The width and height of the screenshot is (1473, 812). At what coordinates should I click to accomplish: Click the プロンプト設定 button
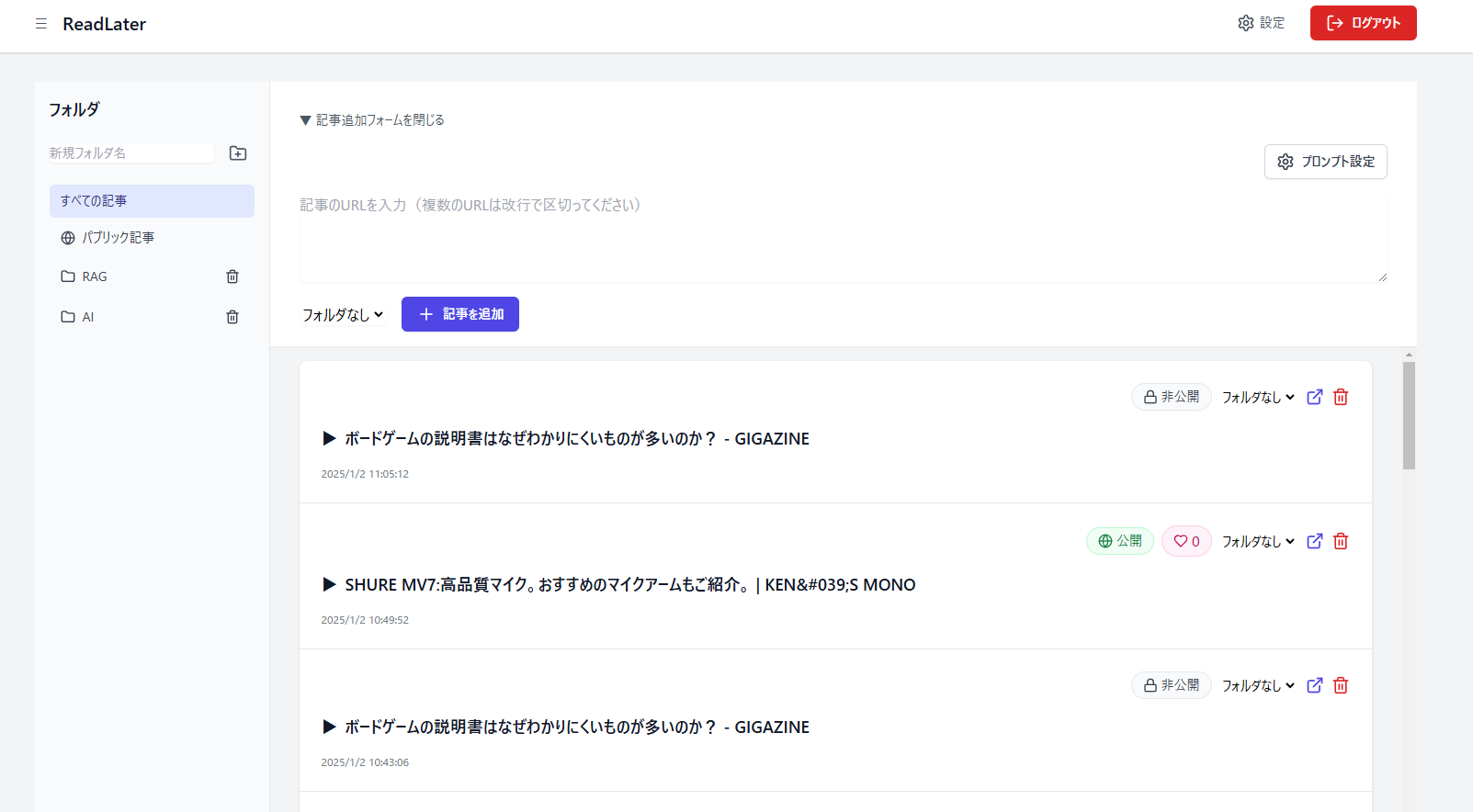click(x=1325, y=162)
